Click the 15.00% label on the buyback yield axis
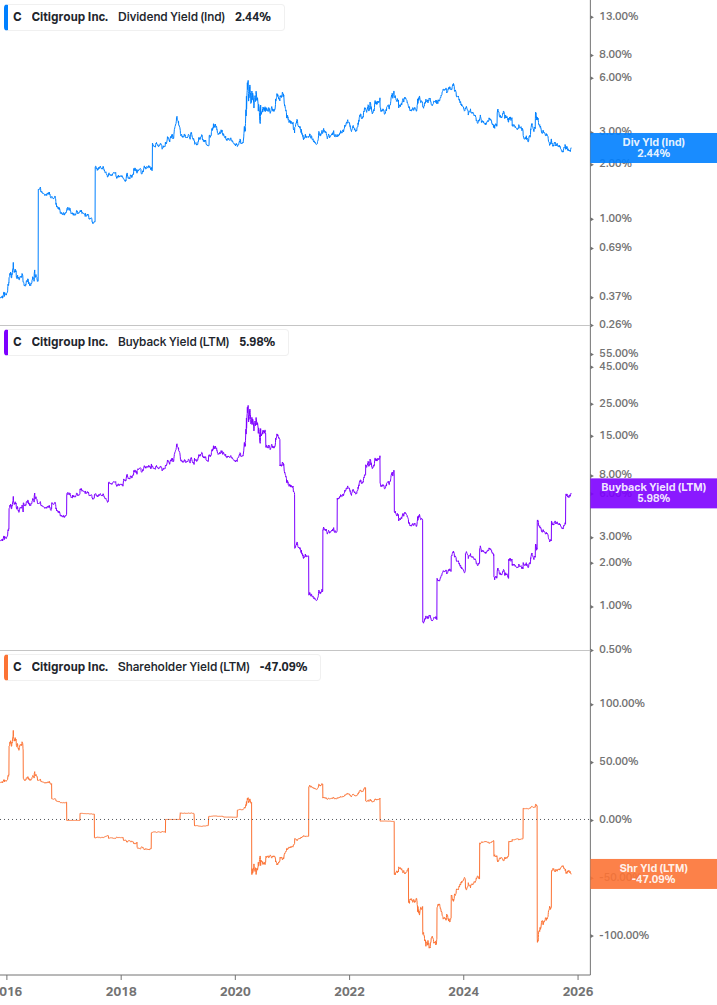717x1005 pixels. tap(618, 436)
